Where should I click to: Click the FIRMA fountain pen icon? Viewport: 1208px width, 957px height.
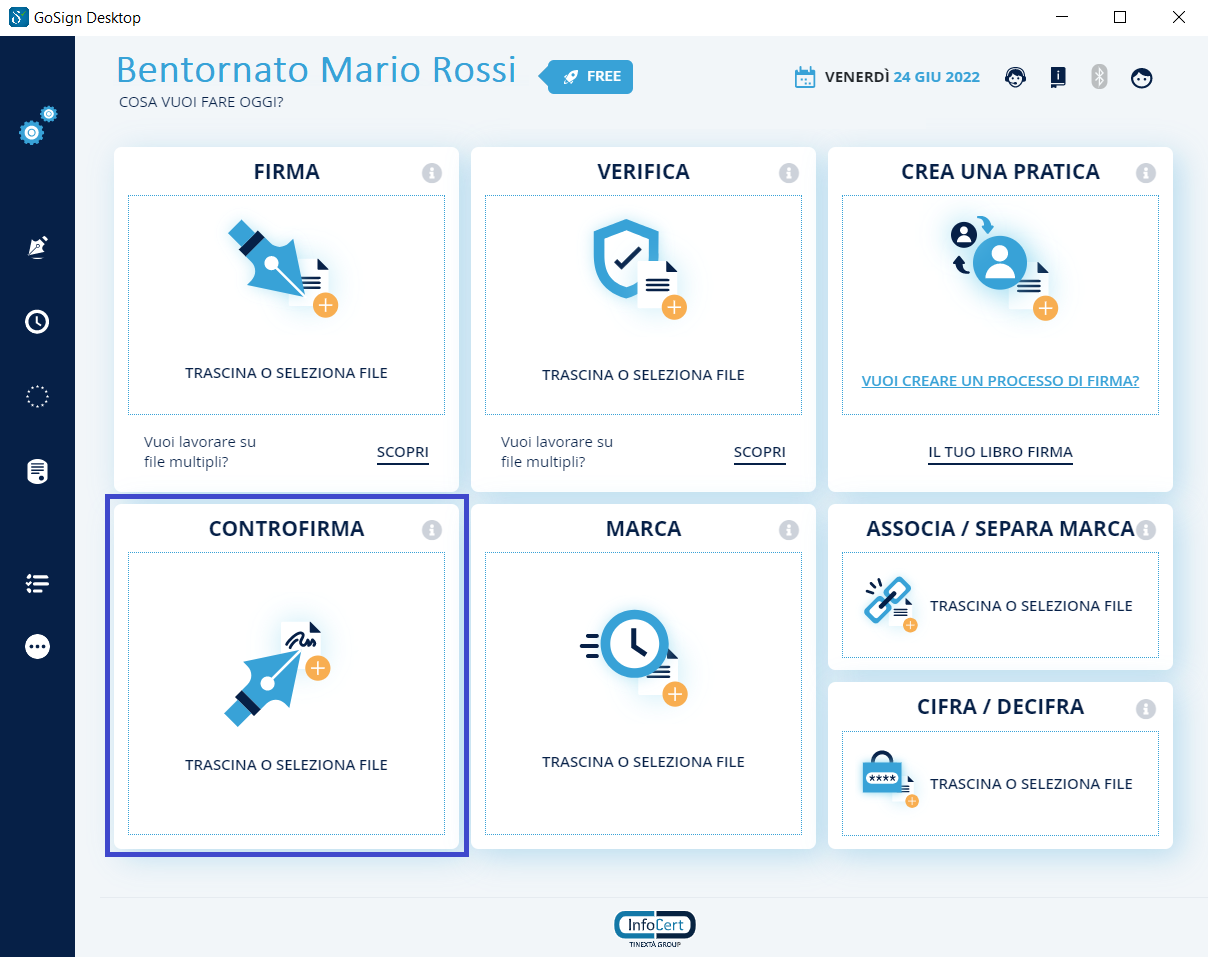pos(283,268)
